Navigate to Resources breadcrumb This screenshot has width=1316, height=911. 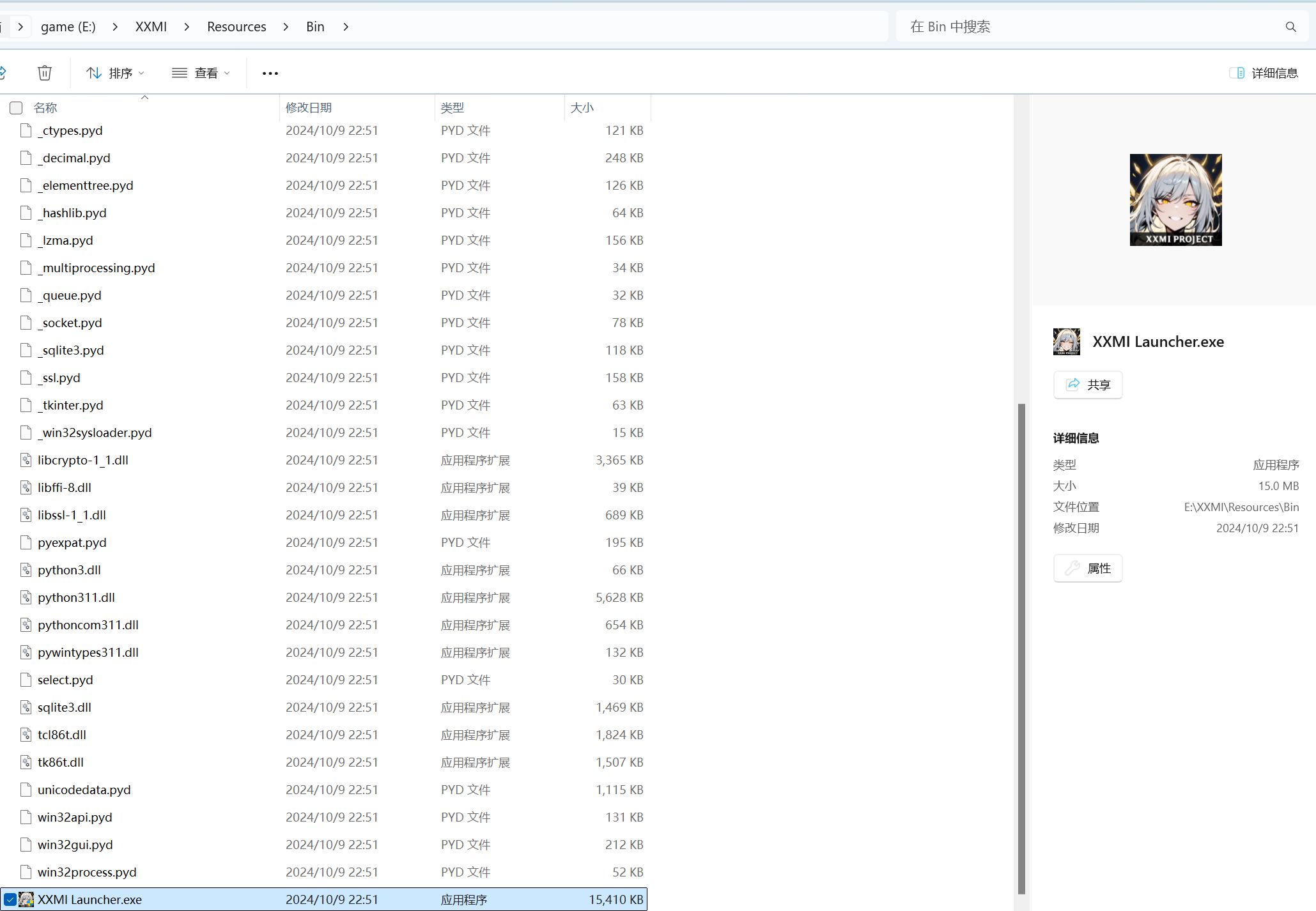[236, 27]
